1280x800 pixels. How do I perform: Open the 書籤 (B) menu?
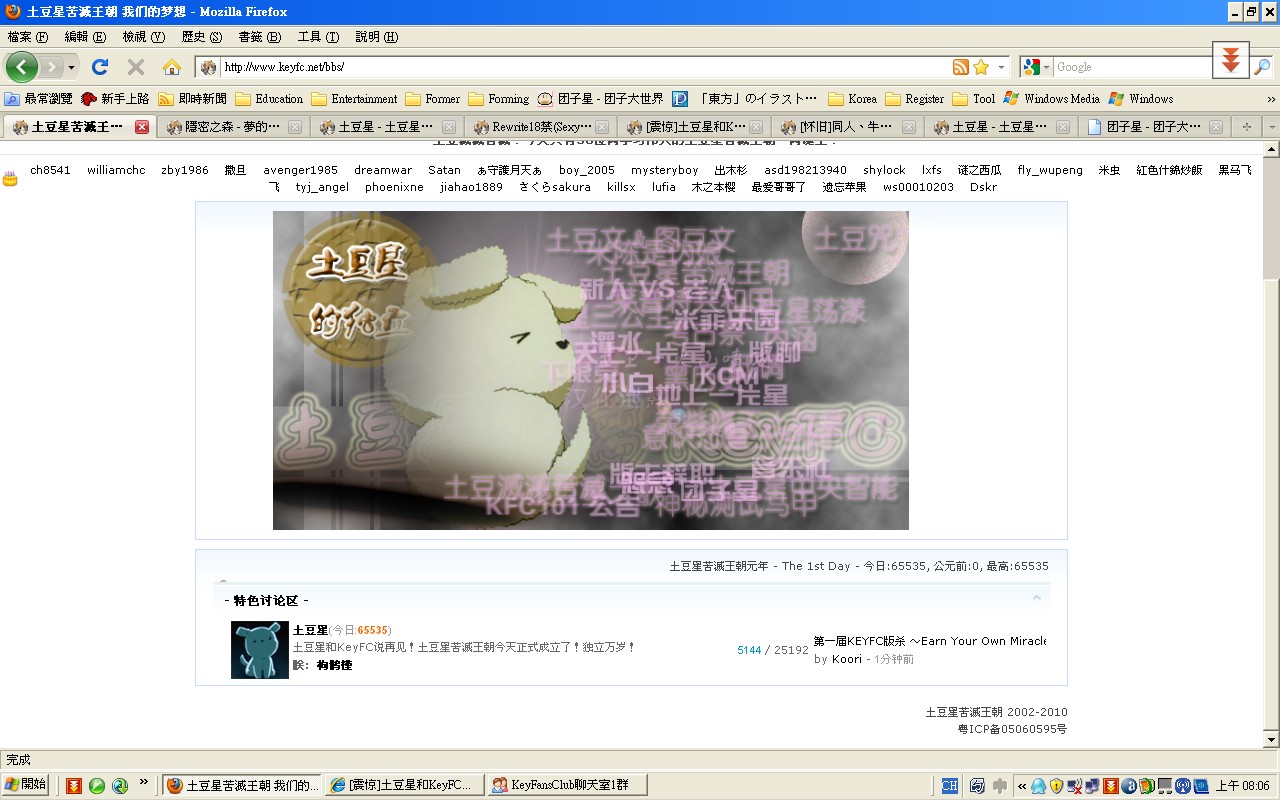click(260, 37)
